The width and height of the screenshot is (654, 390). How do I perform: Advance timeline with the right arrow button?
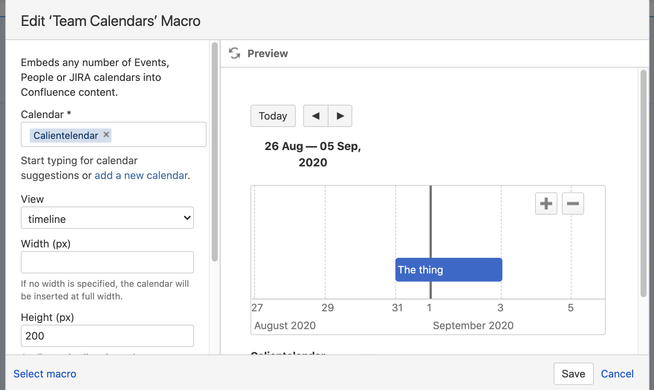tap(340, 116)
